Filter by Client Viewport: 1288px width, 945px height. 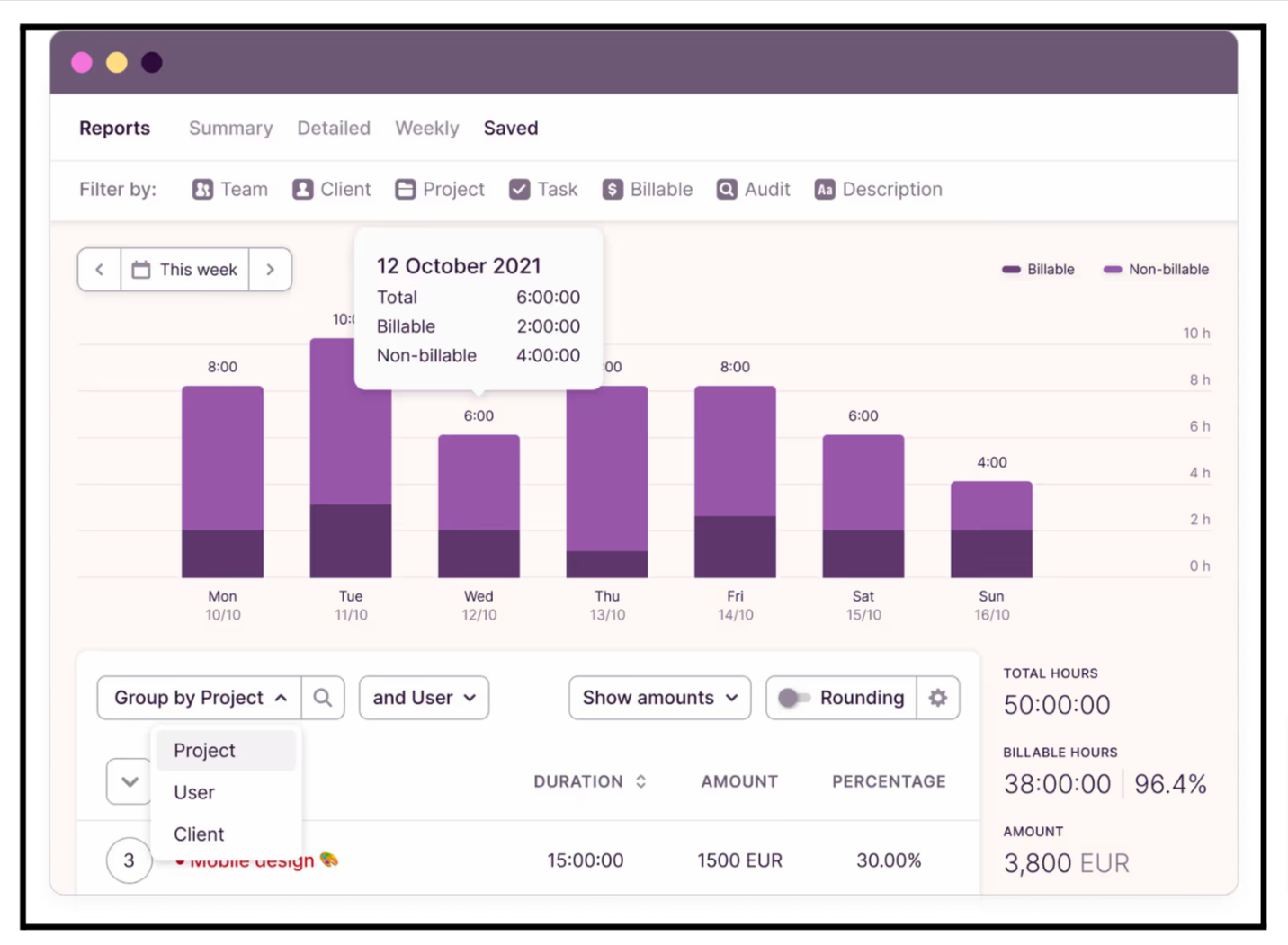[331, 189]
